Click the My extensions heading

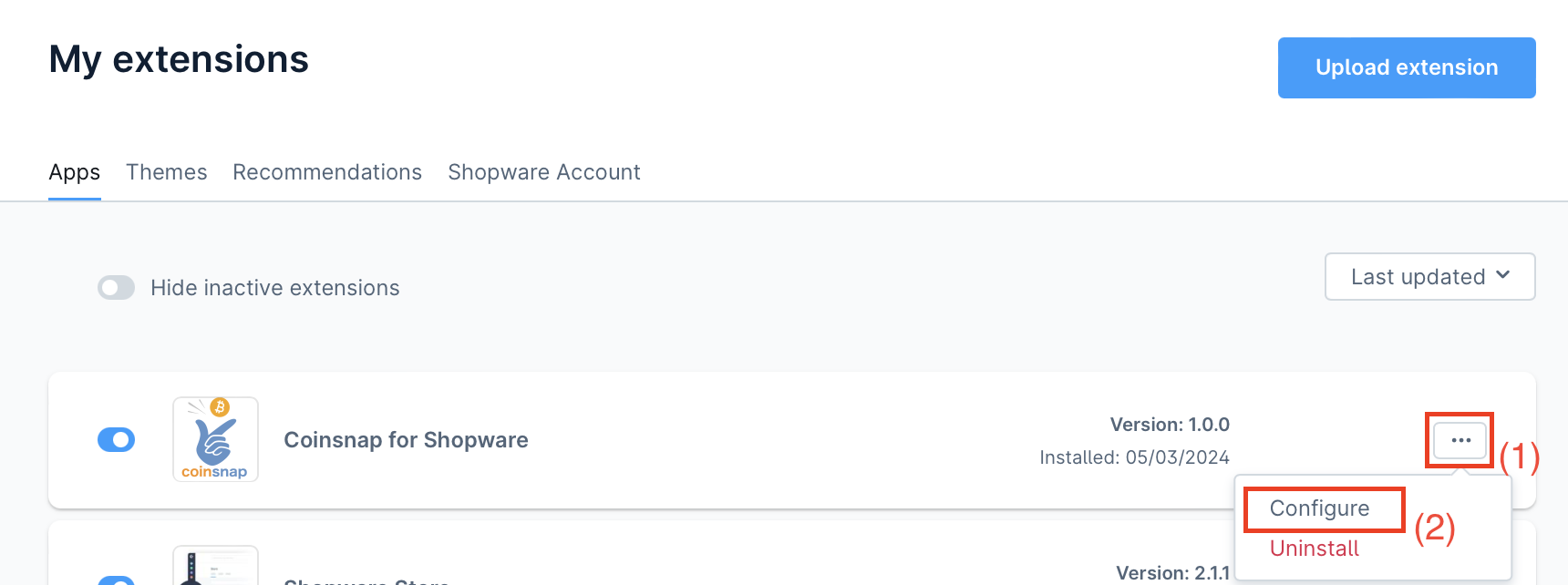[x=179, y=60]
